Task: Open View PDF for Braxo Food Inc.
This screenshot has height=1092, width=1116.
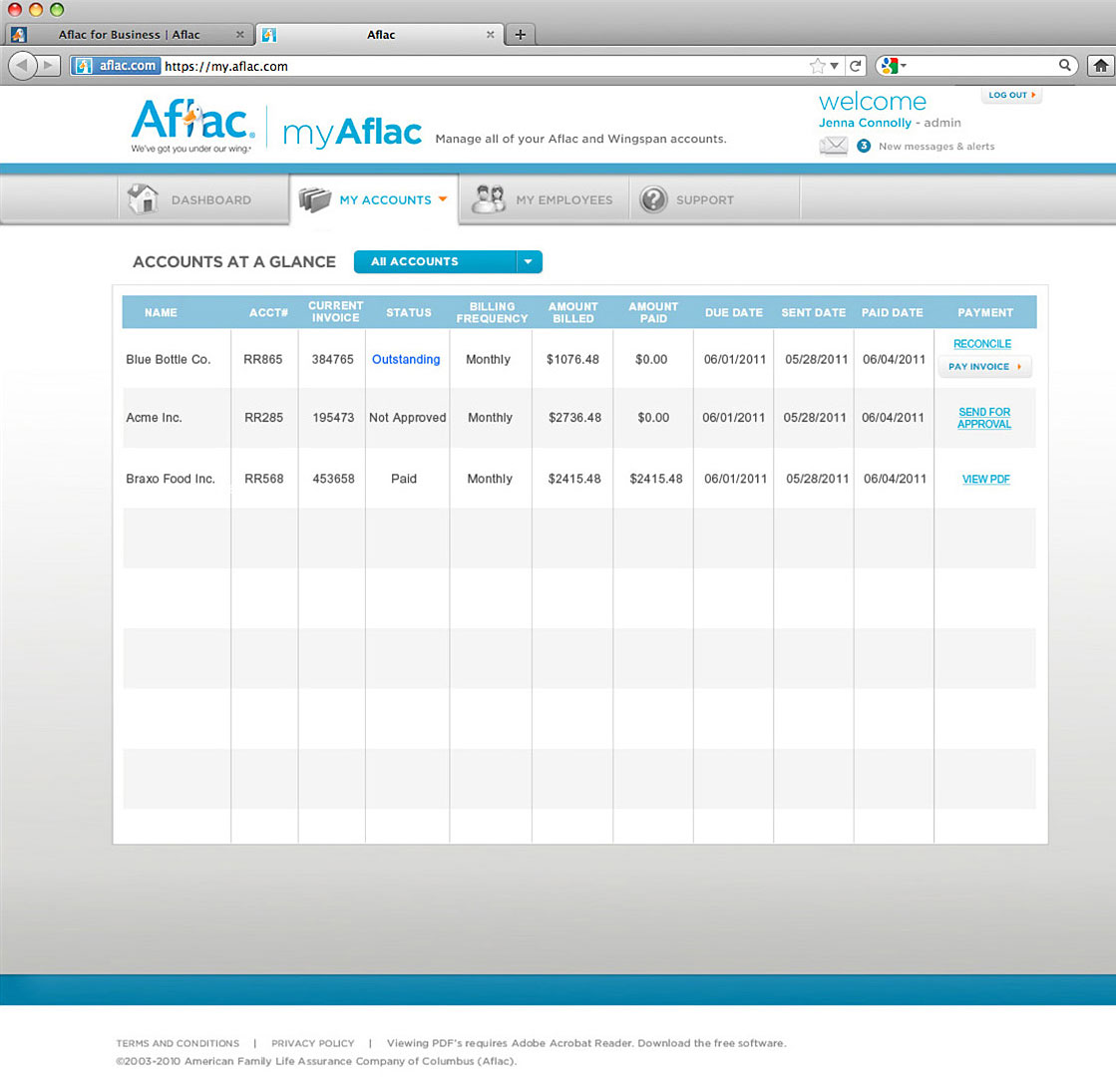Action: pyautogui.click(x=985, y=479)
